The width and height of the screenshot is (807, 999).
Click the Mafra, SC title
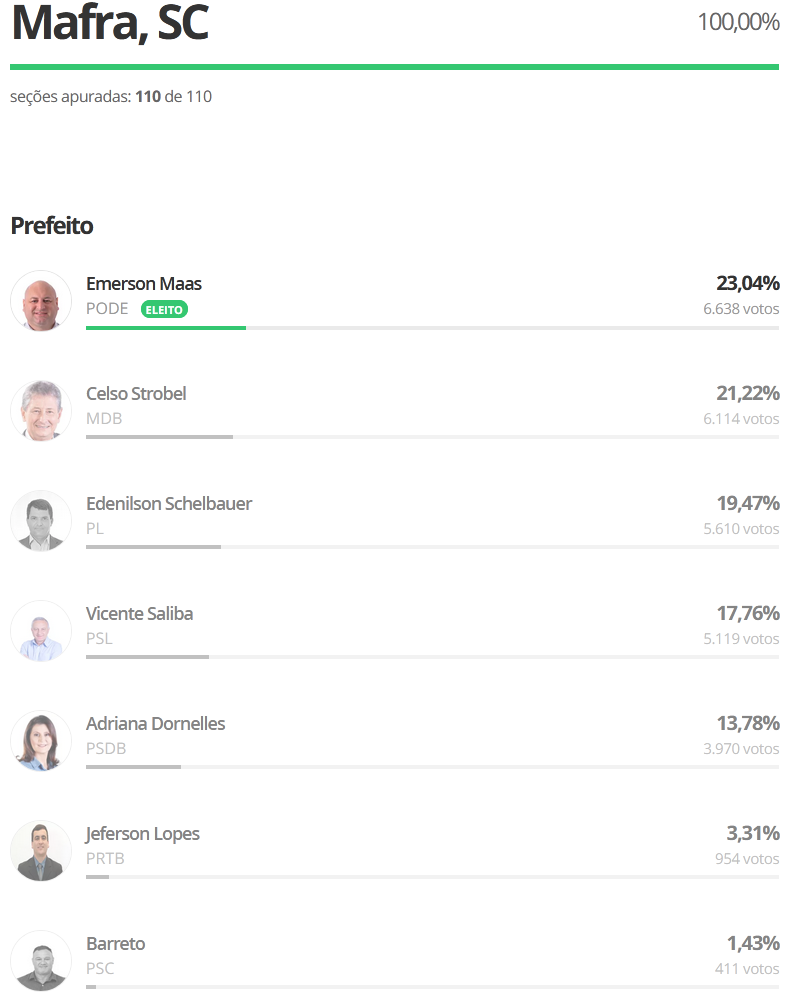[109, 23]
